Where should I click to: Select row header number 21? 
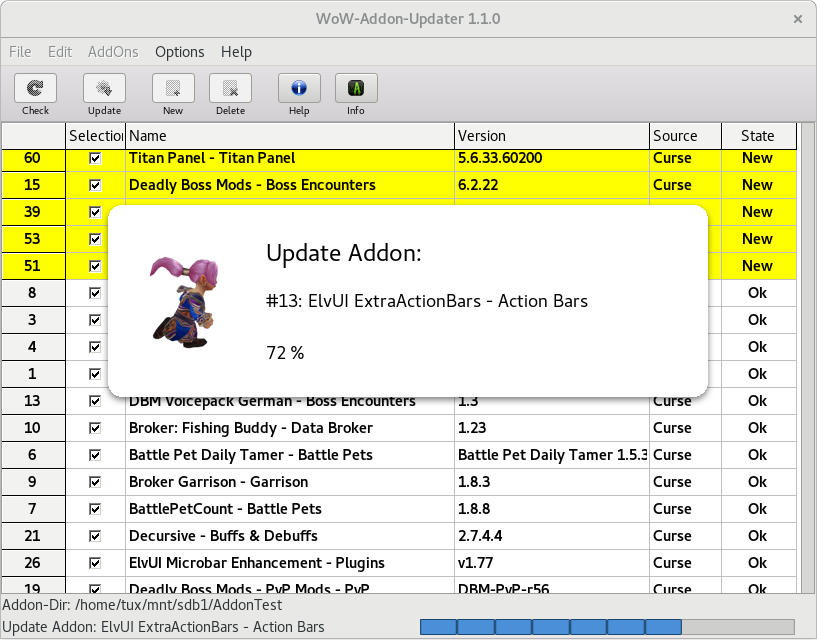coord(33,536)
